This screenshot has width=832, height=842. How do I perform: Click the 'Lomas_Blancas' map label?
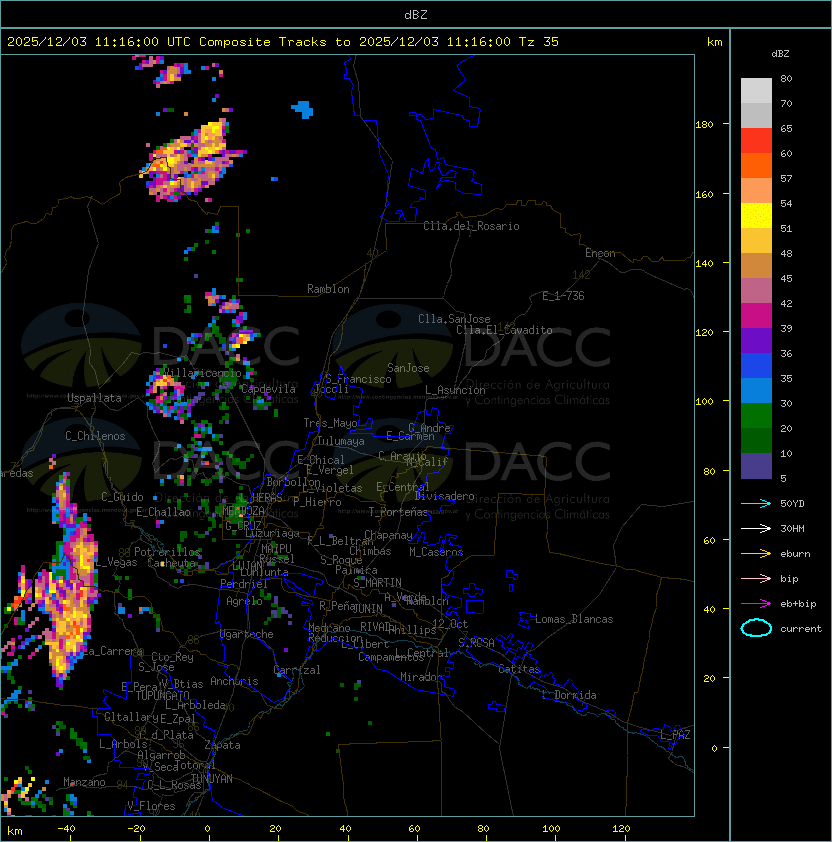[574, 619]
